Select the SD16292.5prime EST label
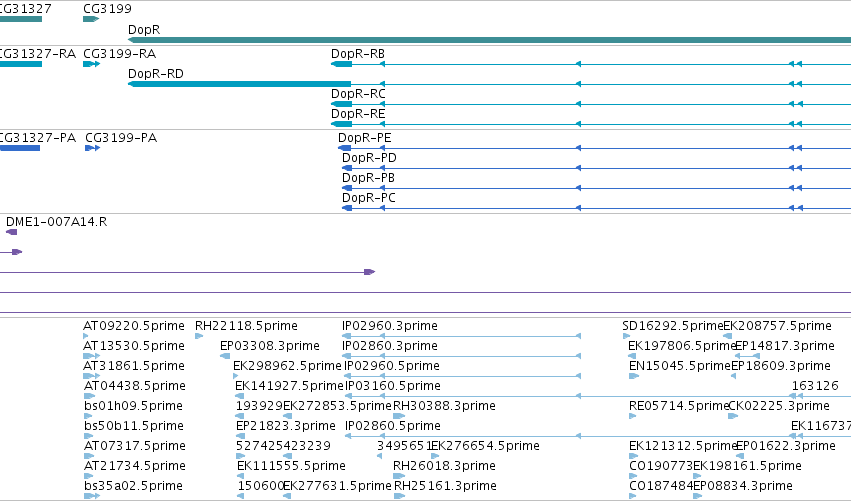This screenshot has height=501, width=851. coord(672,326)
